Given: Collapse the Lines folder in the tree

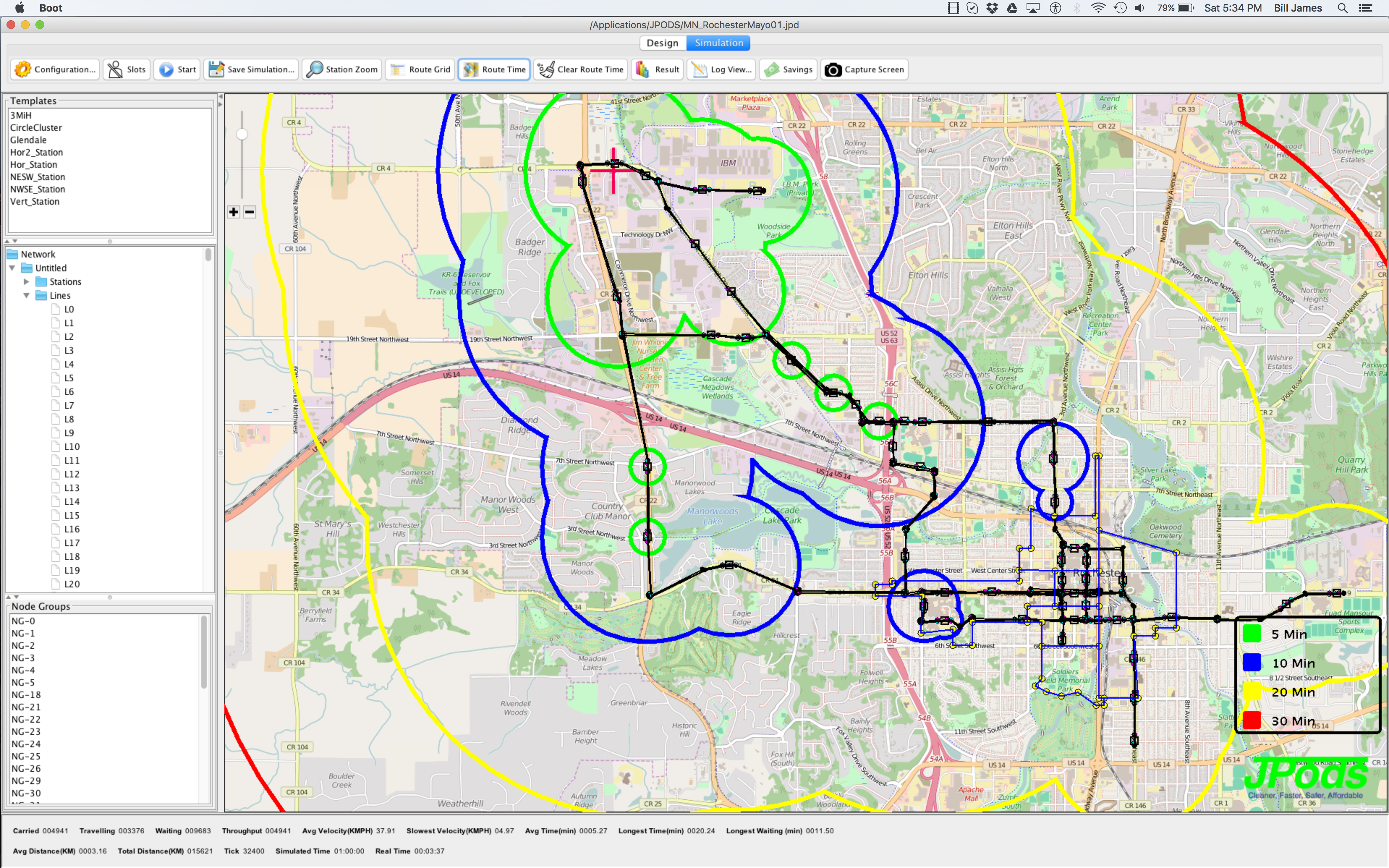Looking at the screenshot, I should coord(26,295).
